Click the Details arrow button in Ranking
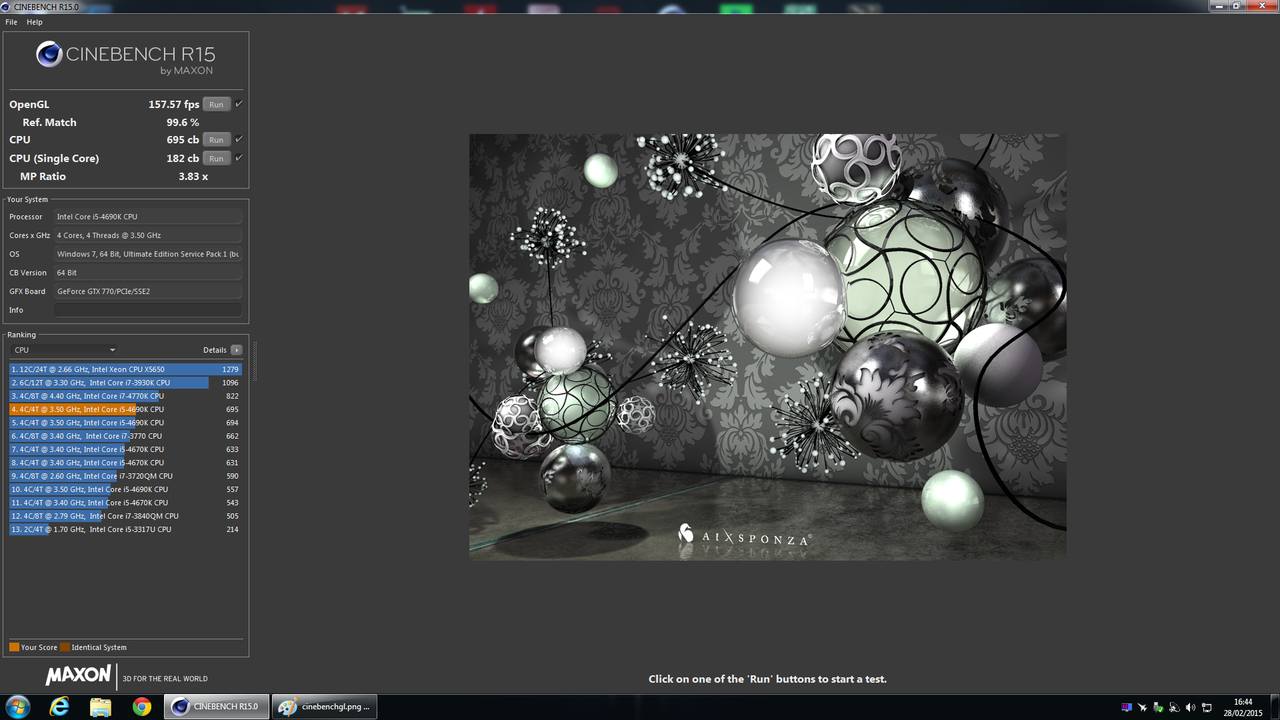 point(236,350)
